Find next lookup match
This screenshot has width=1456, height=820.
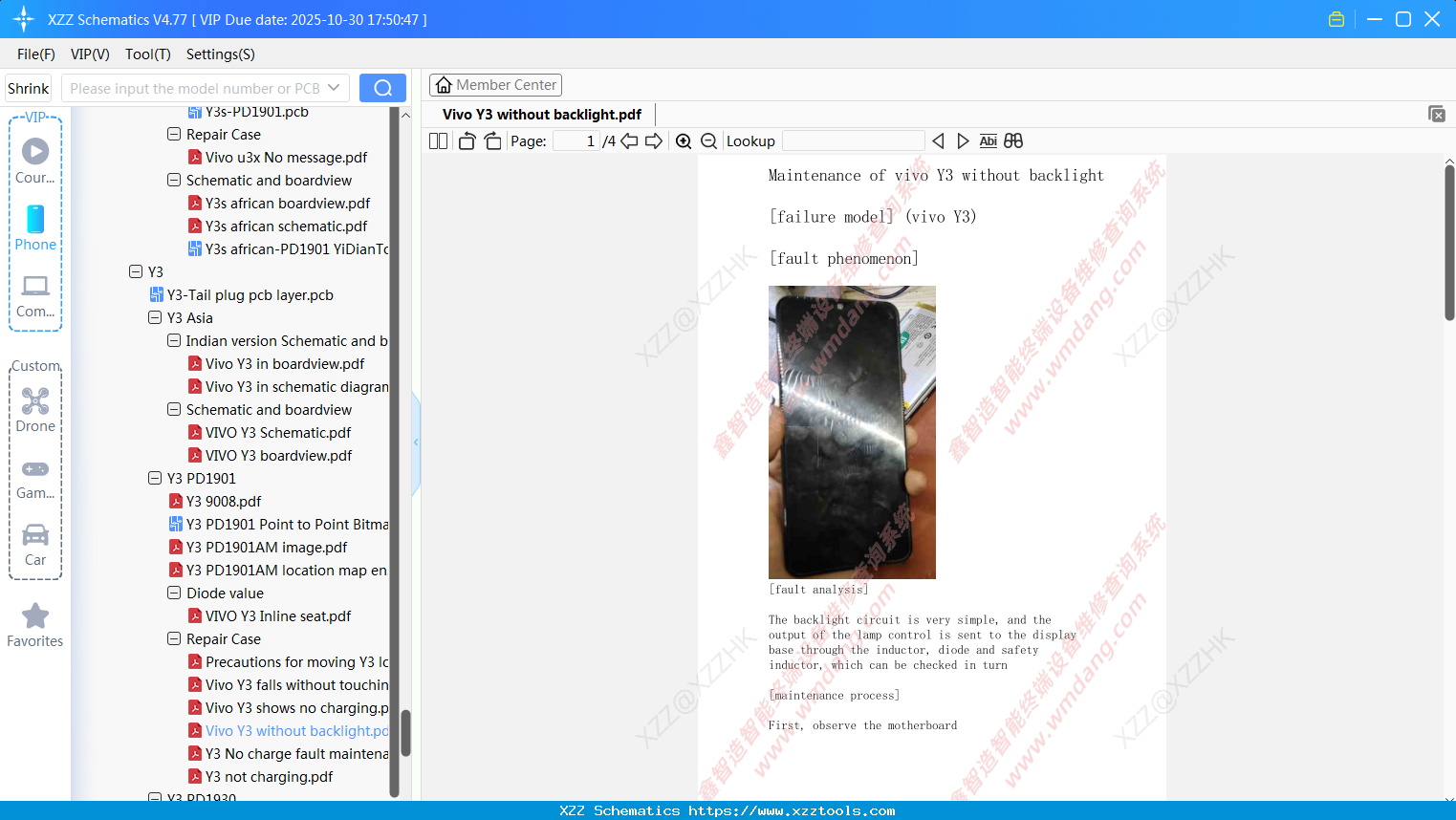click(x=963, y=141)
